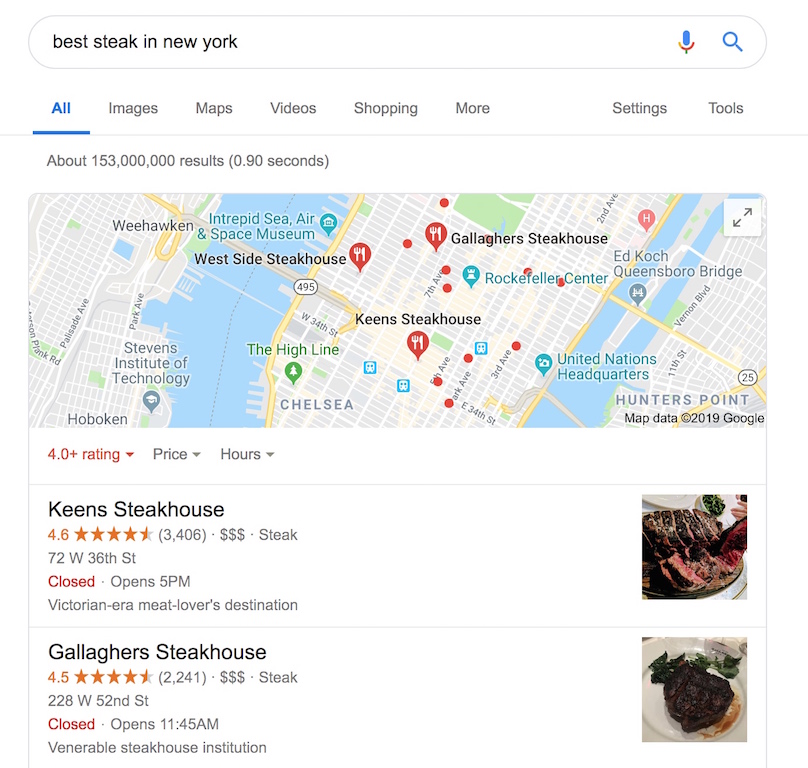Select the Gallaghers Steakhouse map pin
The image size is (808, 768).
(436, 237)
